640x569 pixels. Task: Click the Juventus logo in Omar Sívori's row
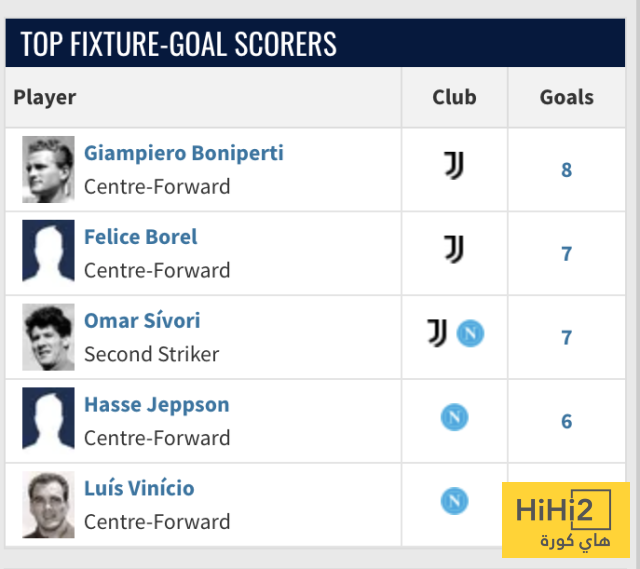pos(437,334)
